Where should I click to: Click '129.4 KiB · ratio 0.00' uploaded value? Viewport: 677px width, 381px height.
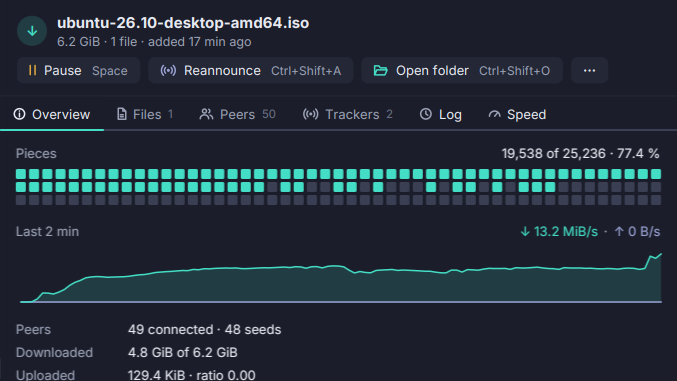(x=192, y=375)
